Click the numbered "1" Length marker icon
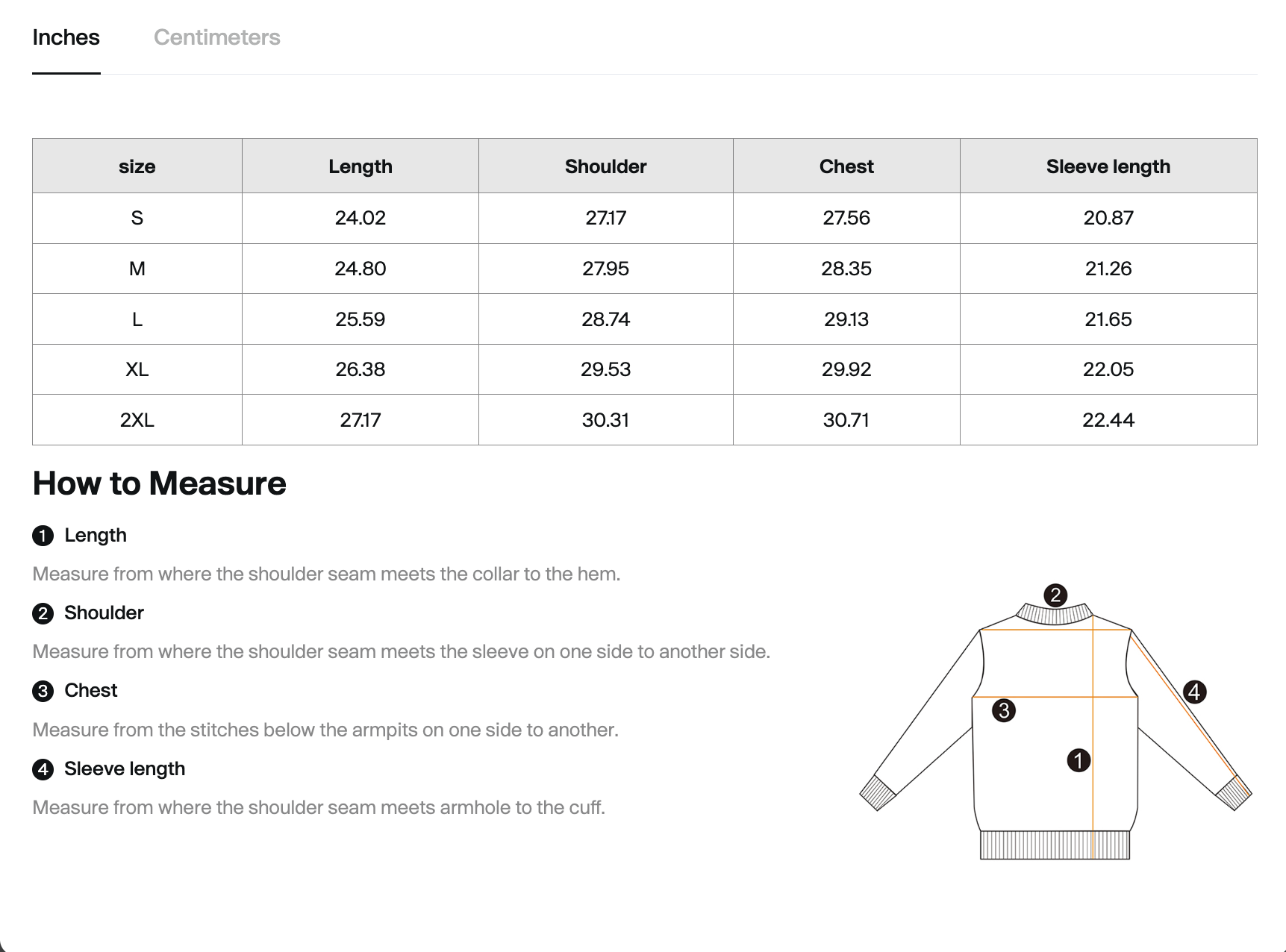The image size is (1286, 952). point(43,535)
